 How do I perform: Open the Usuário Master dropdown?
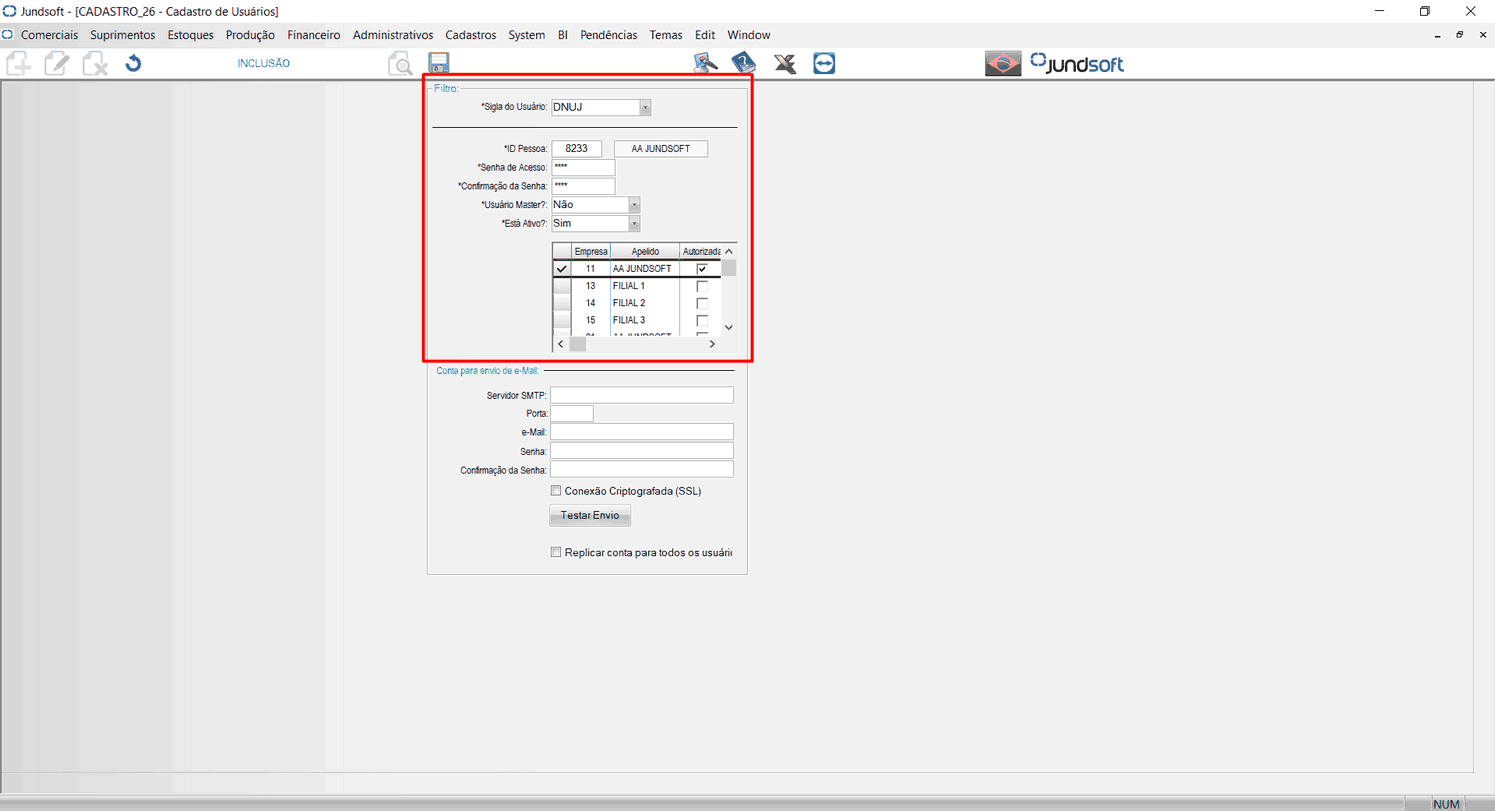(634, 204)
